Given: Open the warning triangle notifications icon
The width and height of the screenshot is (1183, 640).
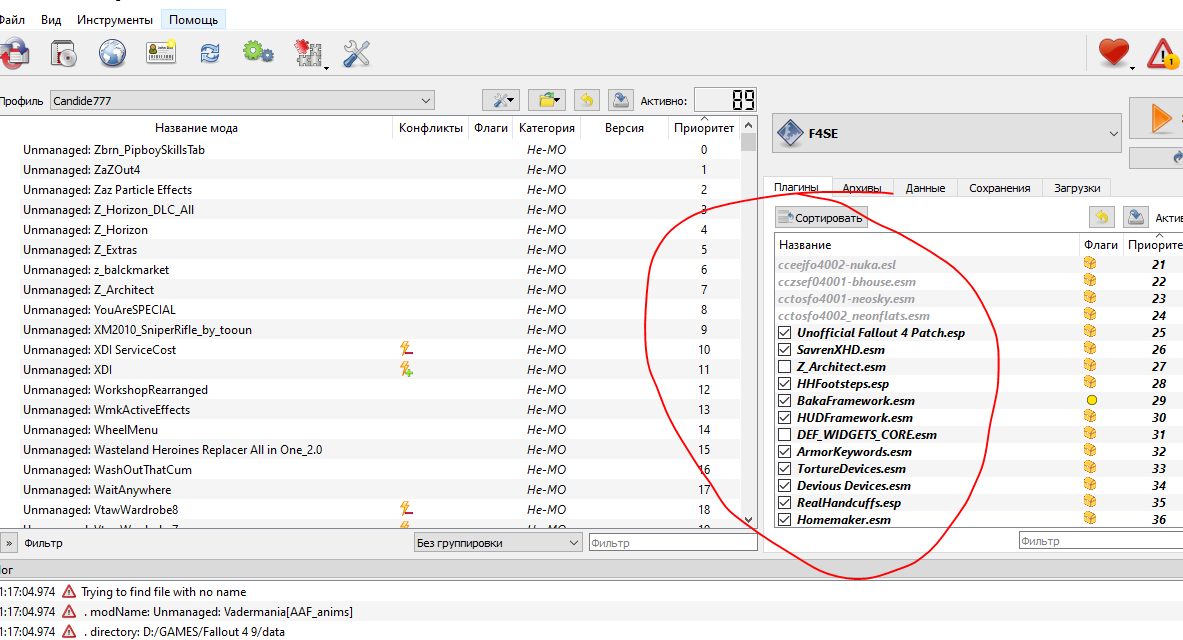Looking at the screenshot, I should 1162,53.
